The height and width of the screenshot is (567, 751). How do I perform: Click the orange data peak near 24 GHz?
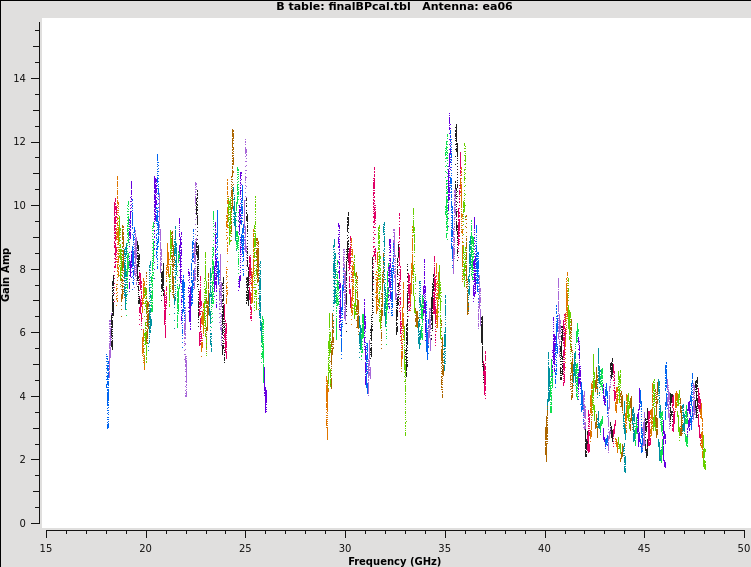(233, 131)
